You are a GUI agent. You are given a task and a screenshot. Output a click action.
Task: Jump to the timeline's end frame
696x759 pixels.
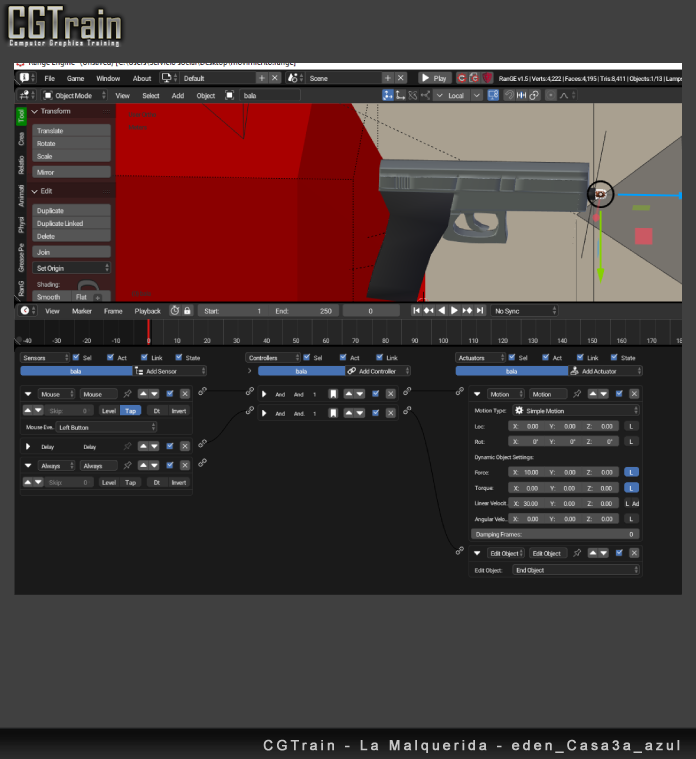pos(479,311)
